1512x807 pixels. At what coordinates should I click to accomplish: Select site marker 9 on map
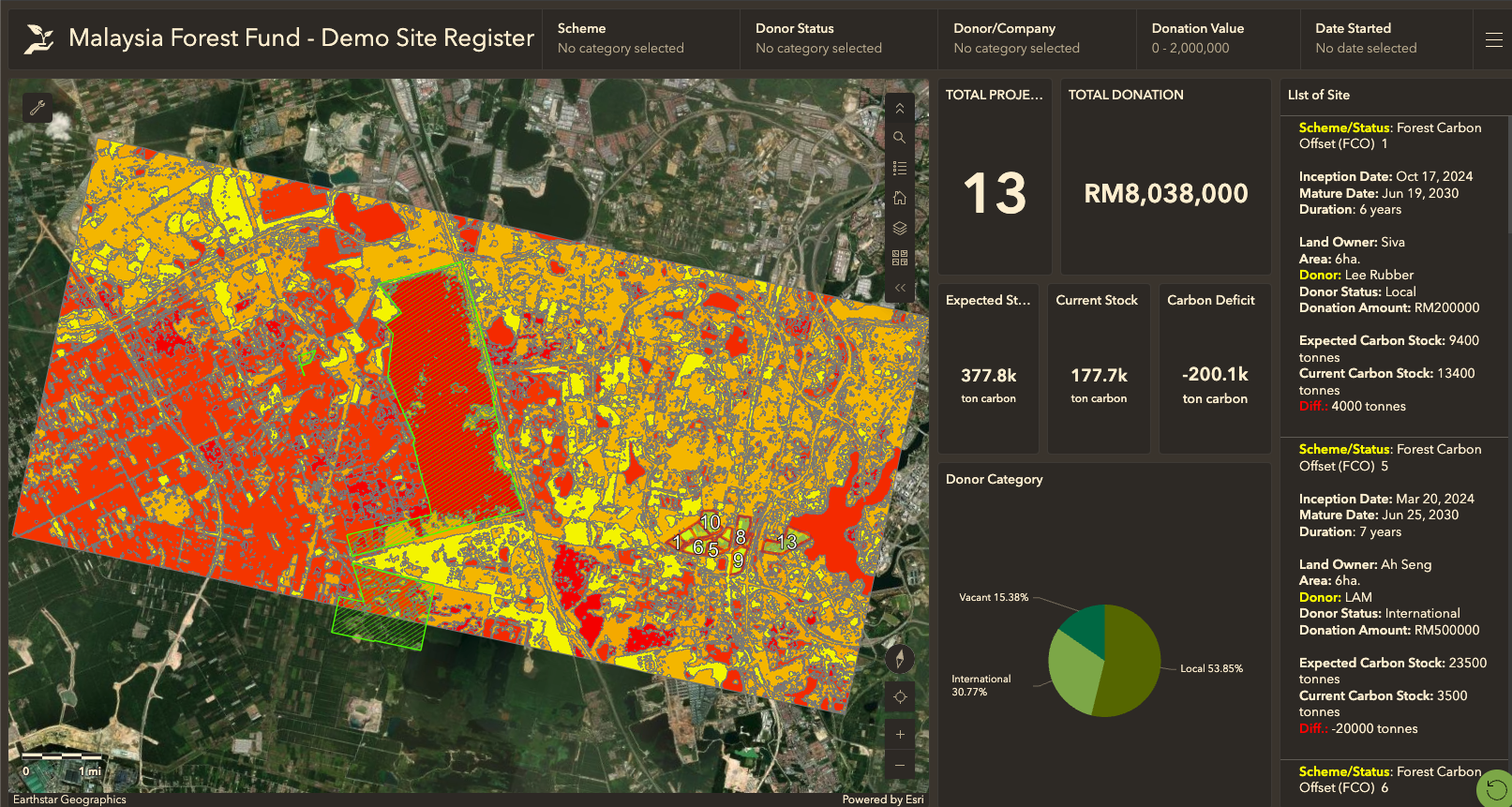(x=739, y=560)
